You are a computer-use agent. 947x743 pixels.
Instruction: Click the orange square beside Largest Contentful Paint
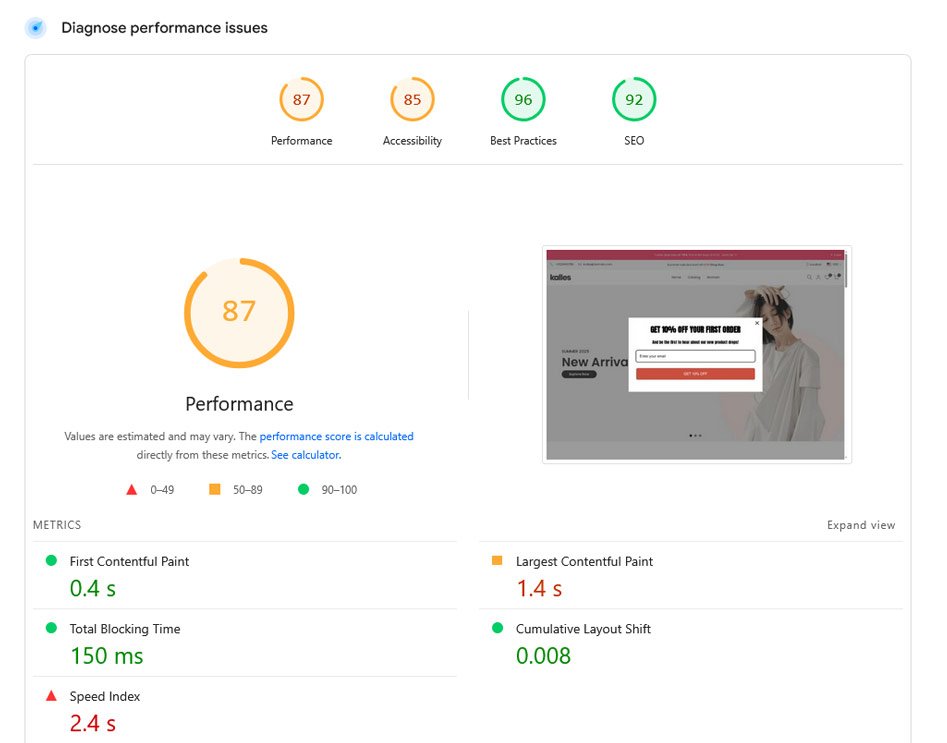point(497,561)
